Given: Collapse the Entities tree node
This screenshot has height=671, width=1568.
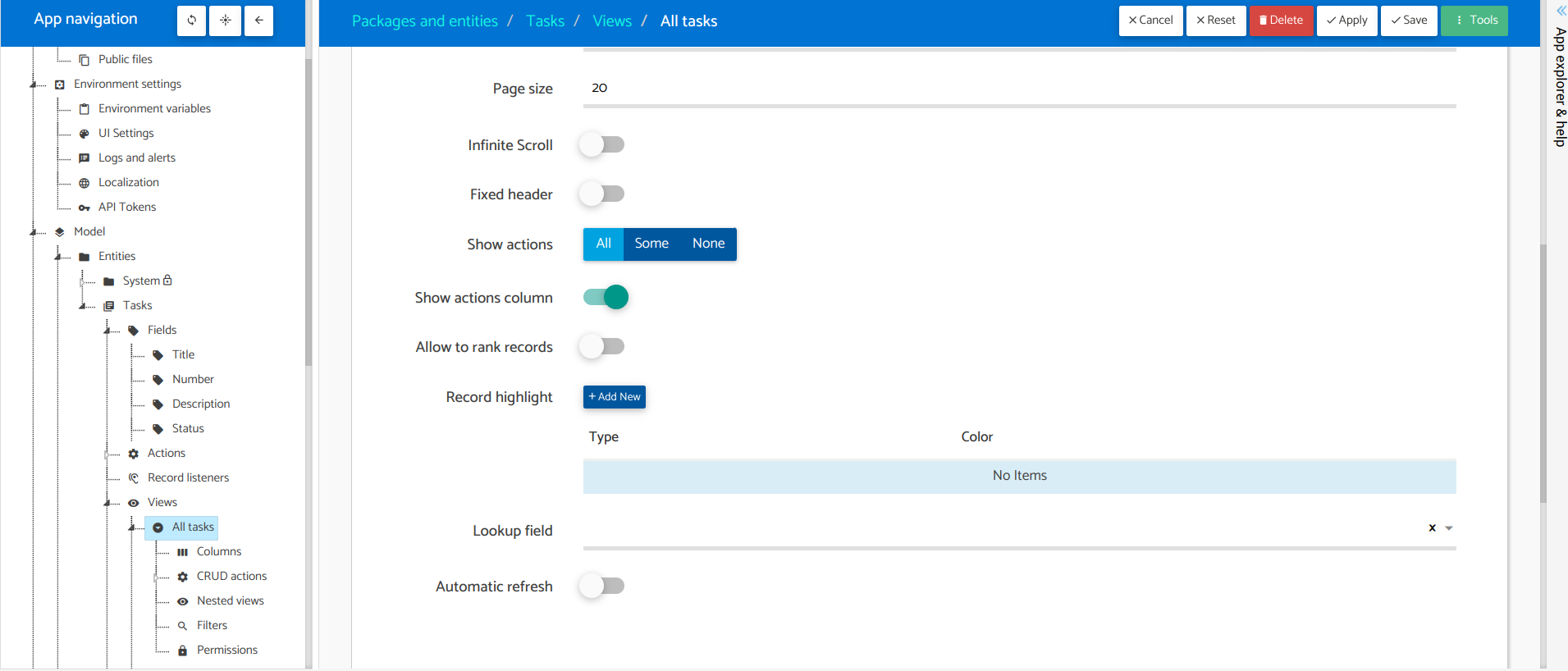Looking at the screenshot, I should click(59, 257).
